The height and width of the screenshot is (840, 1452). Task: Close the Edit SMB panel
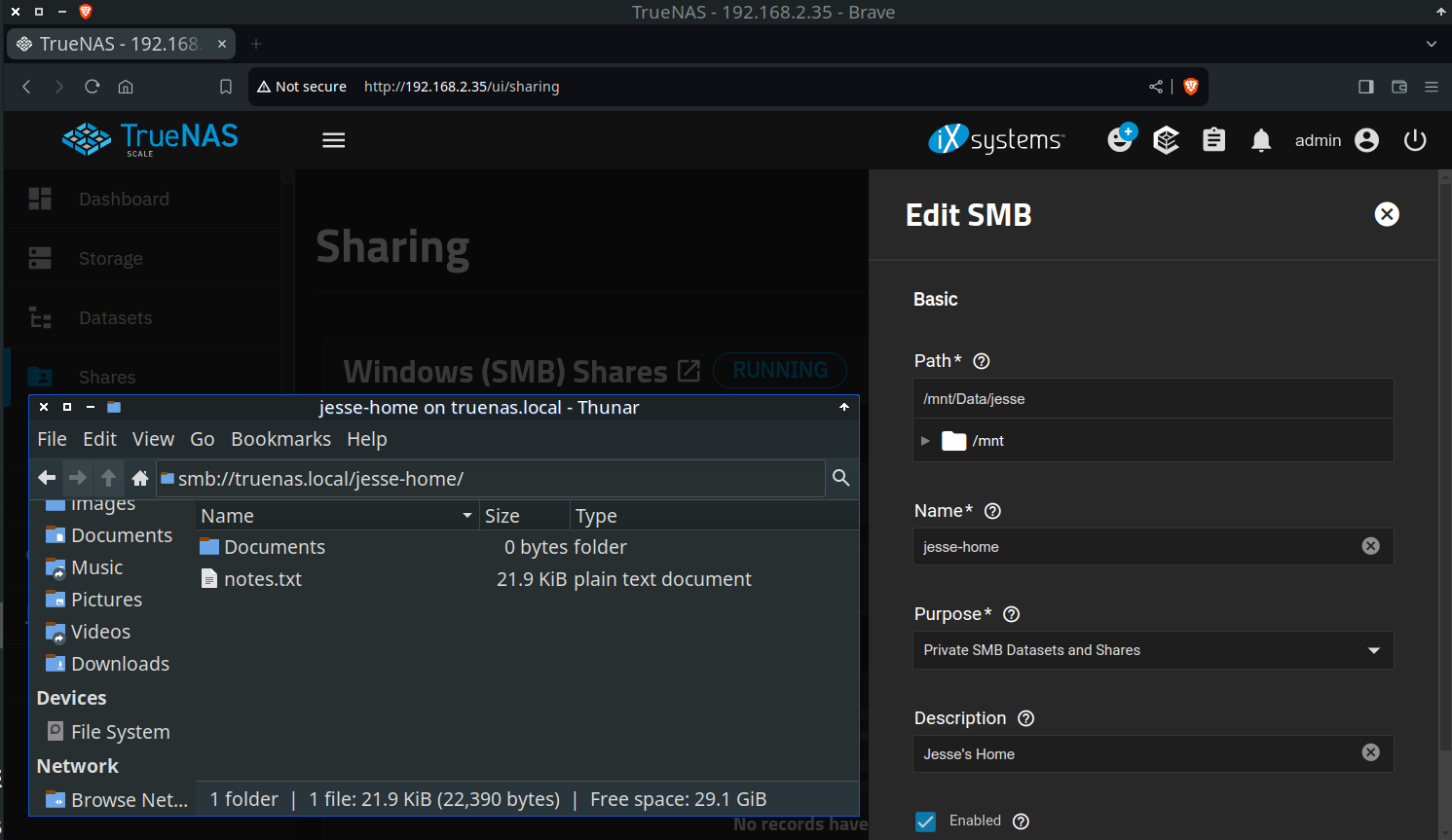(1387, 214)
